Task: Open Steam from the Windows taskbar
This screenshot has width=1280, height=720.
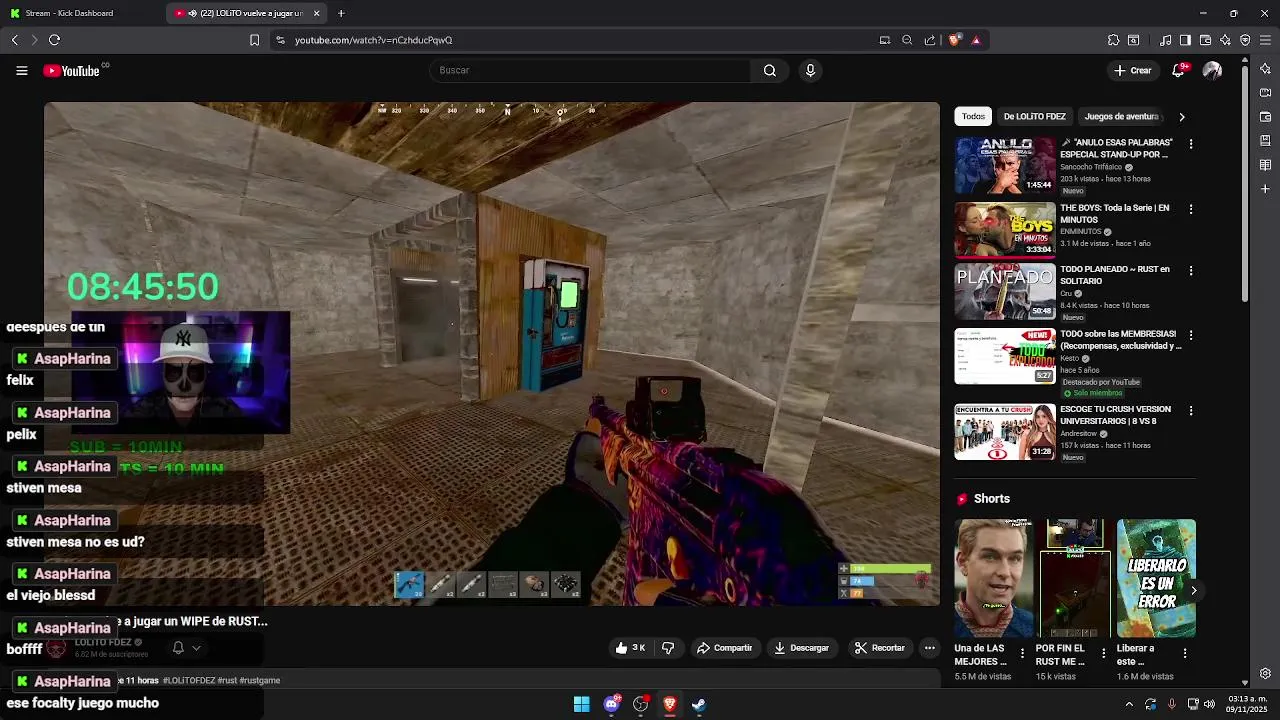Action: tap(699, 704)
